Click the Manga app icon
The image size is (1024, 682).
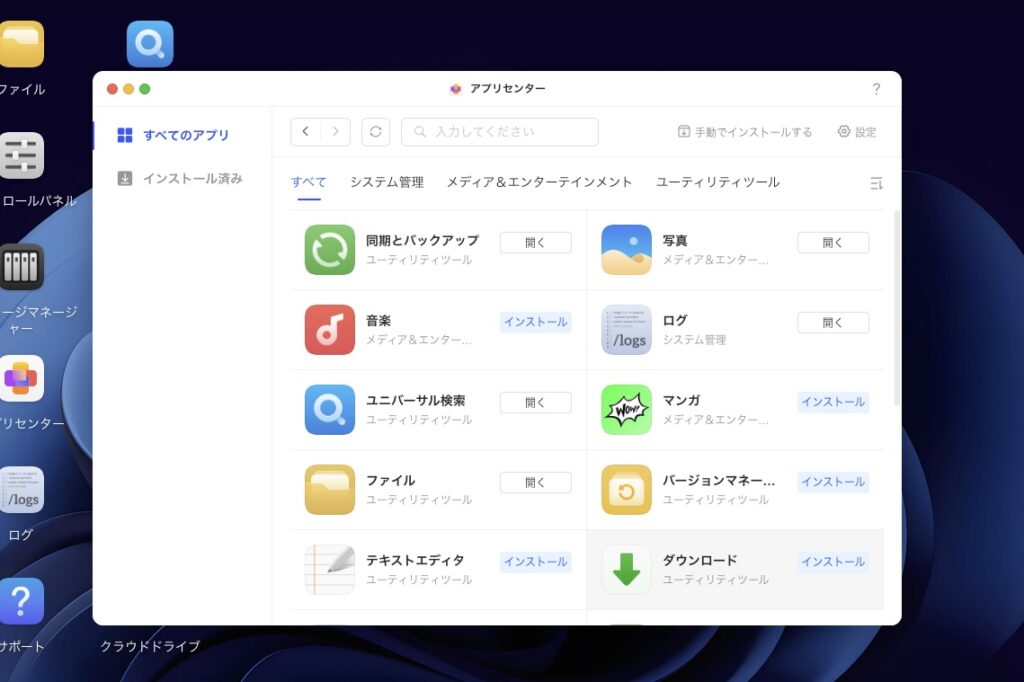coord(626,410)
